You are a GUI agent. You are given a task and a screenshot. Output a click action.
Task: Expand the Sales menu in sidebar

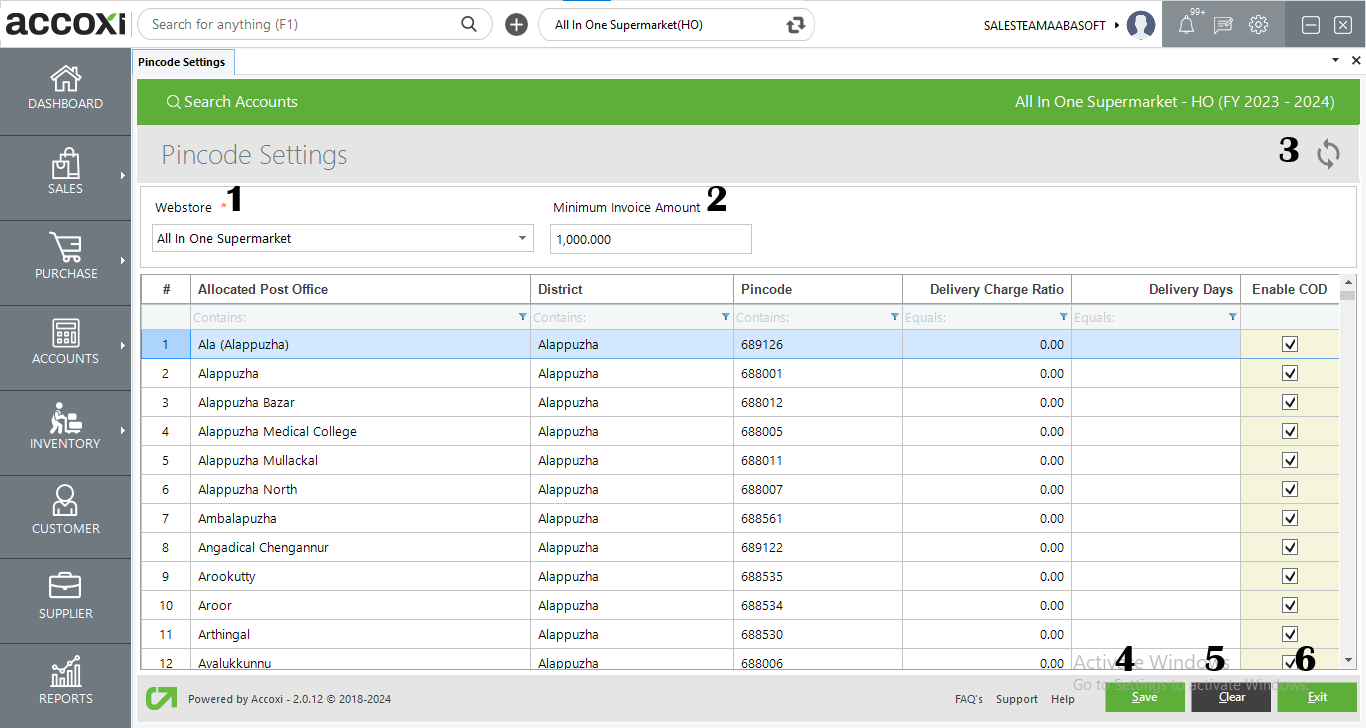point(65,173)
